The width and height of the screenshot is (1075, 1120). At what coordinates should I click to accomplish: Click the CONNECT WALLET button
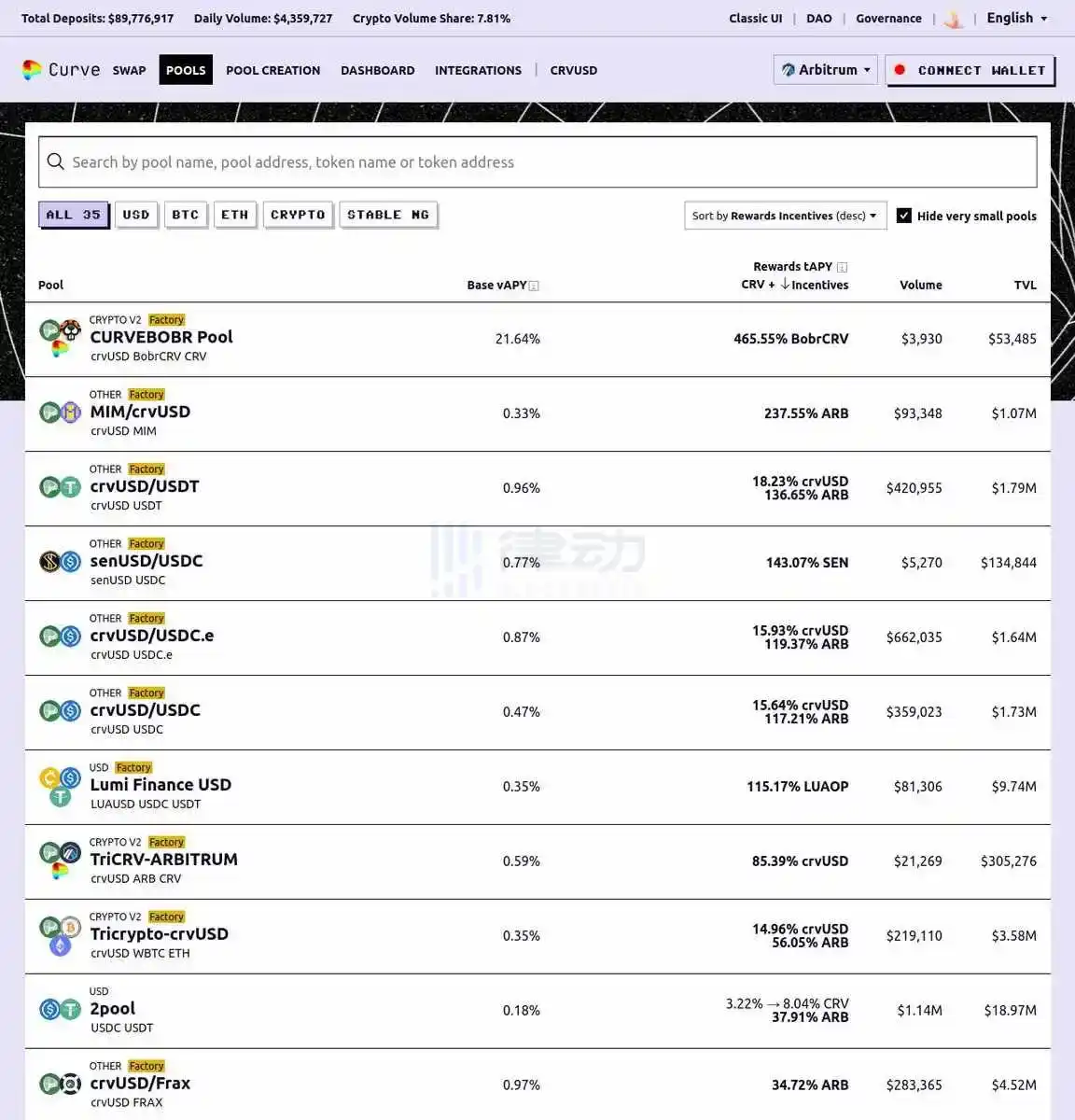(x=970, y=70)
